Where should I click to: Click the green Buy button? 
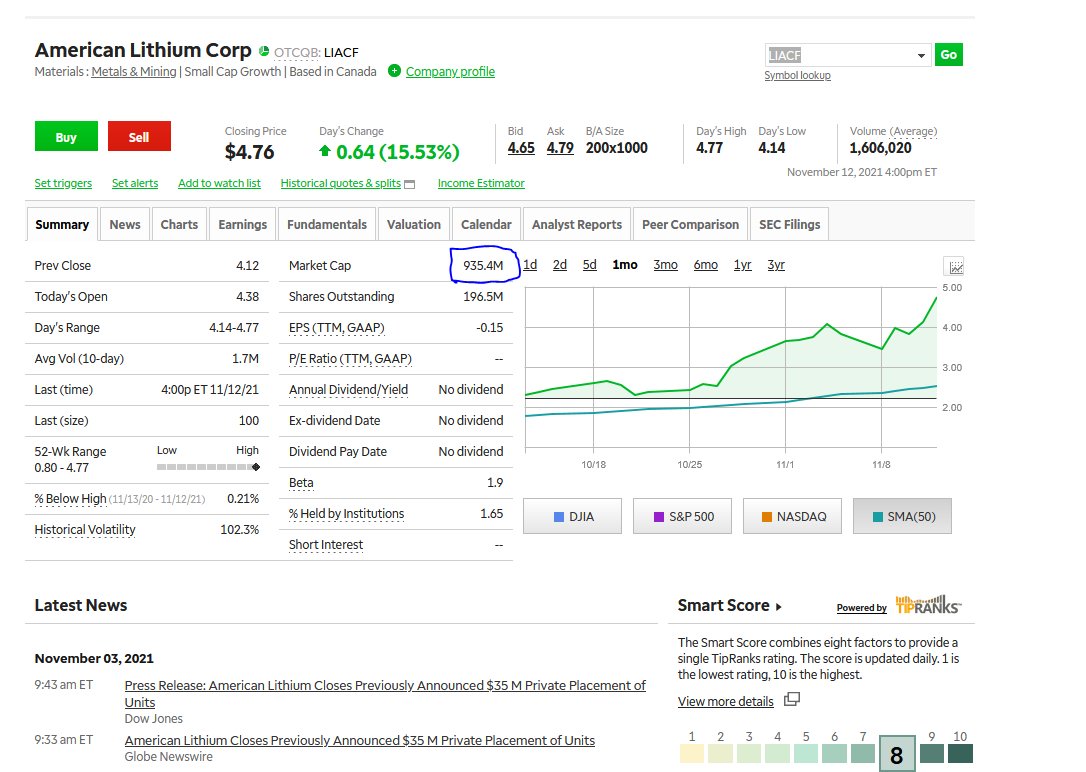[66, 136]
